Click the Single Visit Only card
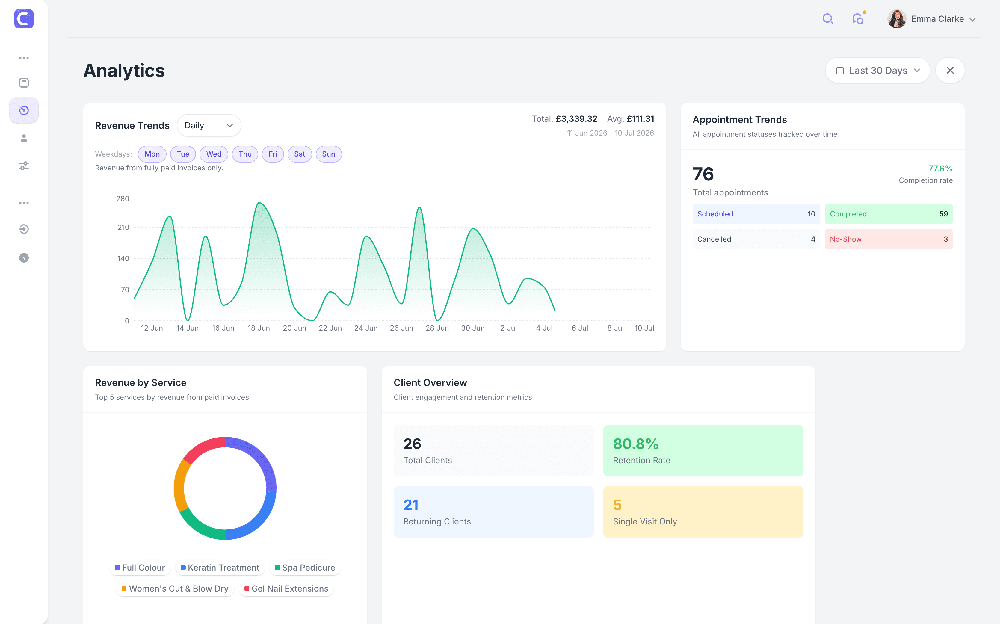Screen dimensions: 1000x624 click(x=703, y=512)
